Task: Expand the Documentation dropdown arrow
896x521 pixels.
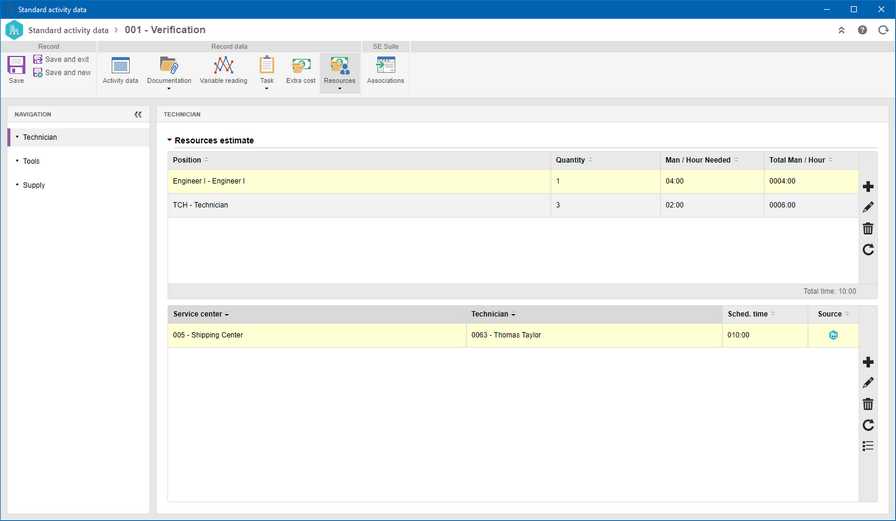Action: click(x=169, y=89)
